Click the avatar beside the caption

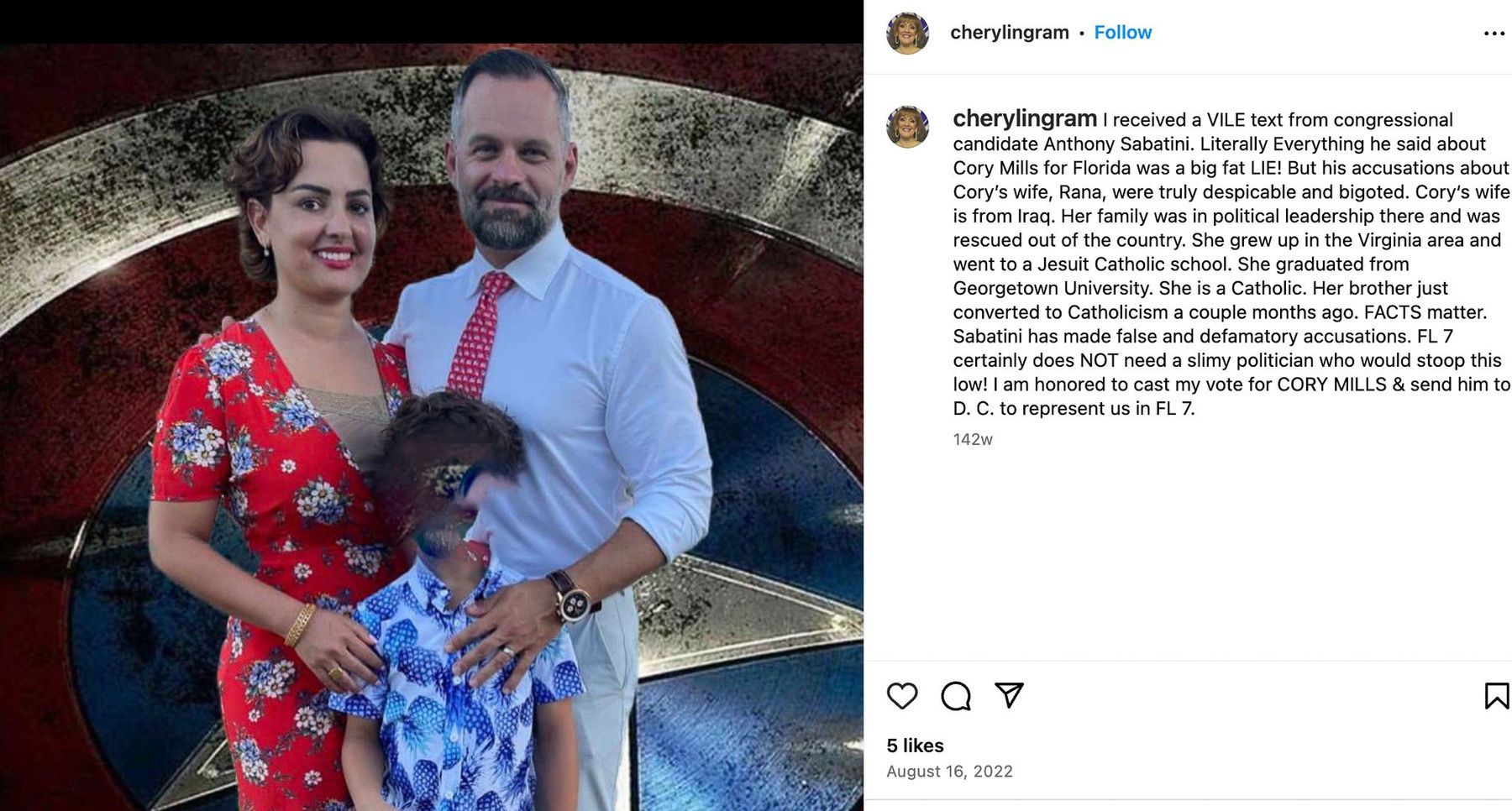pyautogui.click(x=907, y=127)
